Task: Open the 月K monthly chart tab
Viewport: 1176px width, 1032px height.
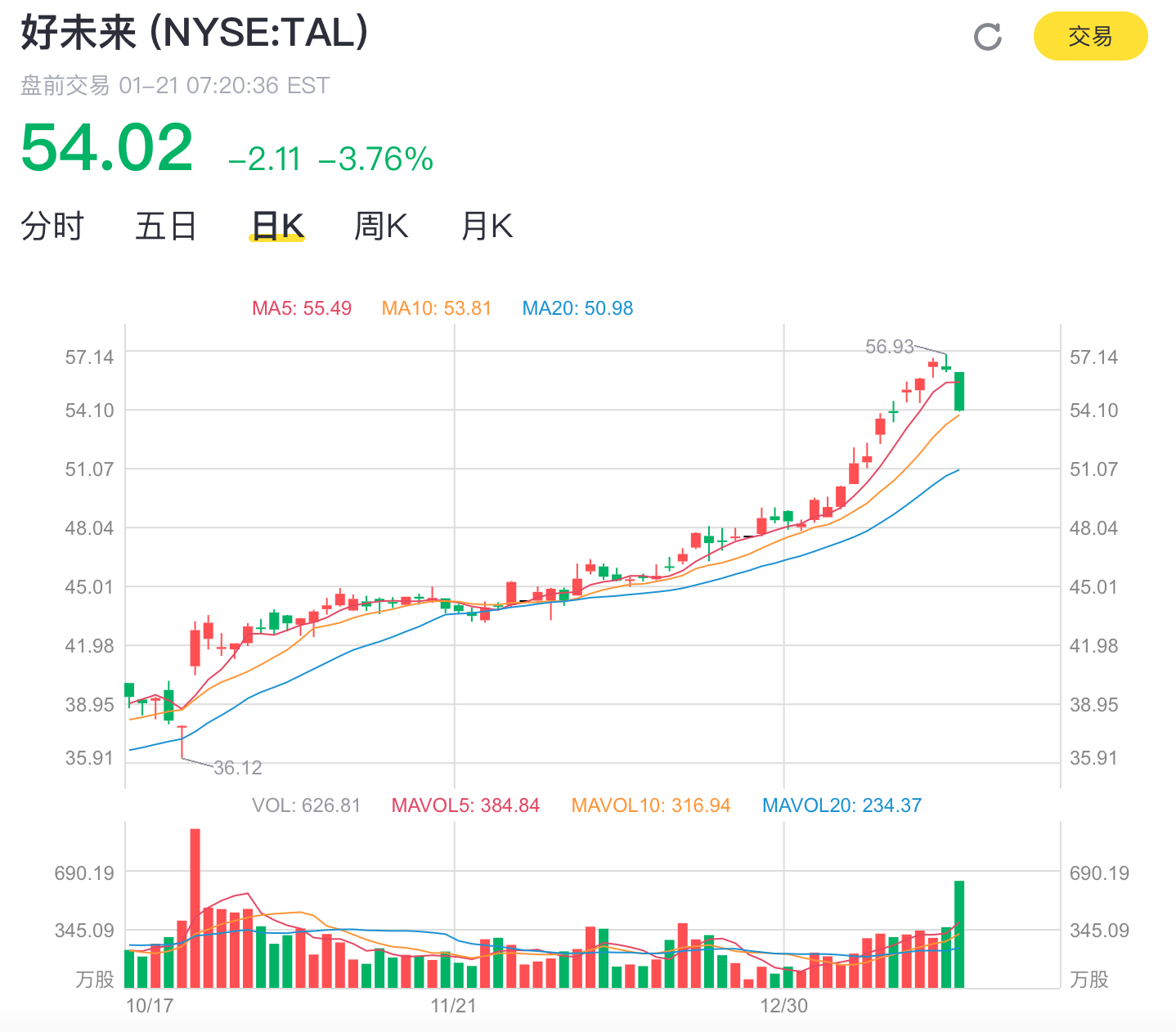Action: pyautogui.click(x=487, y=226)
